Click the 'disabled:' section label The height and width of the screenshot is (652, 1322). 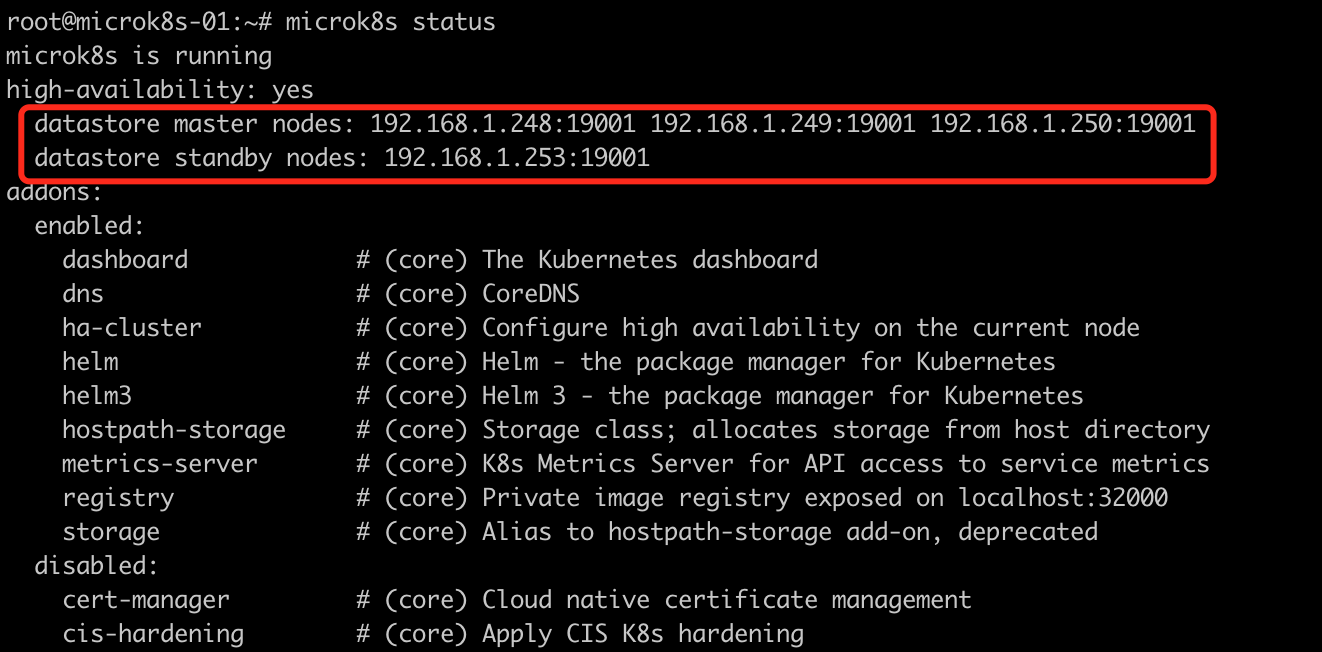(97, 566)
